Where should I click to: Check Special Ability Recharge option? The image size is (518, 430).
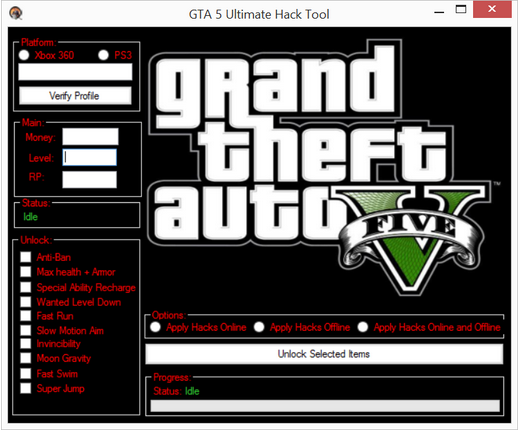tap(26, 287)
